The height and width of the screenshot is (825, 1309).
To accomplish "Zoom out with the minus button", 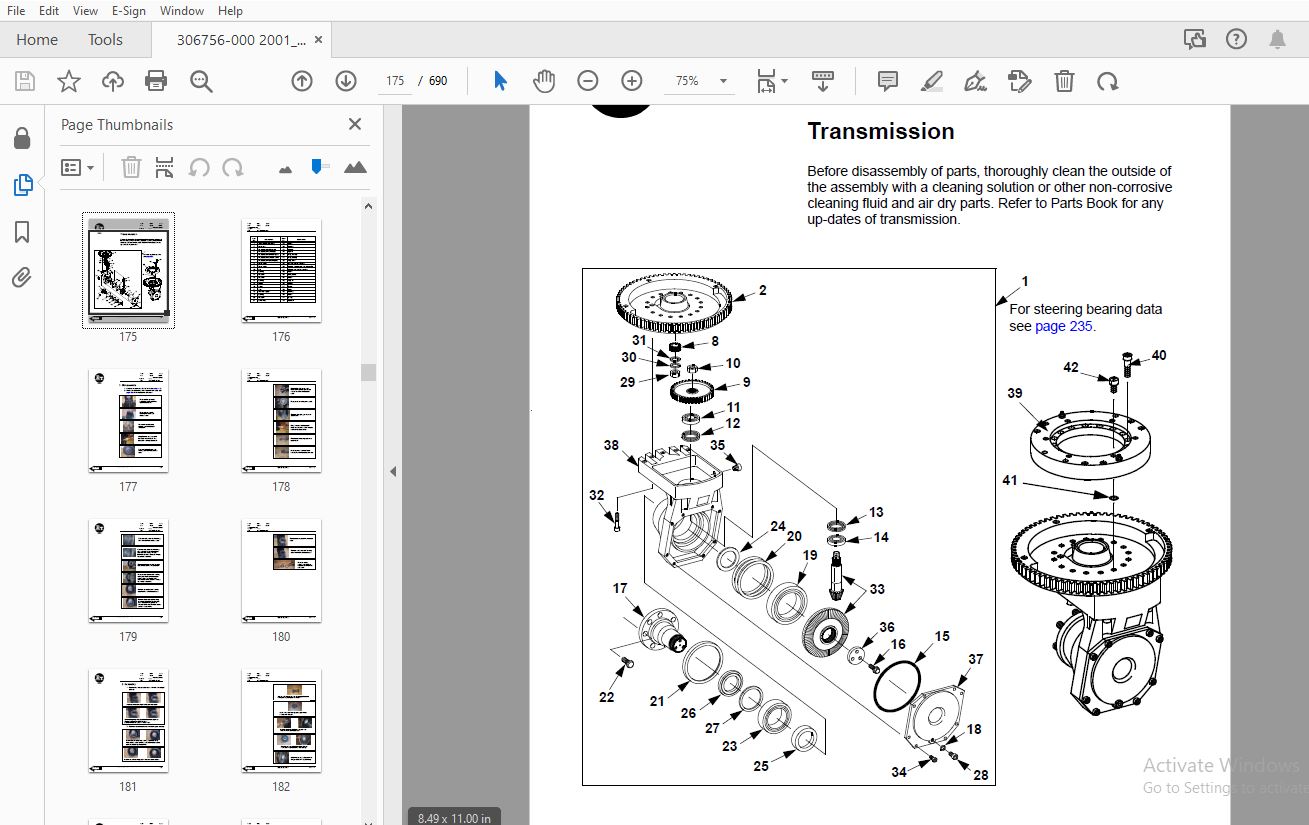I will (588, 81).
